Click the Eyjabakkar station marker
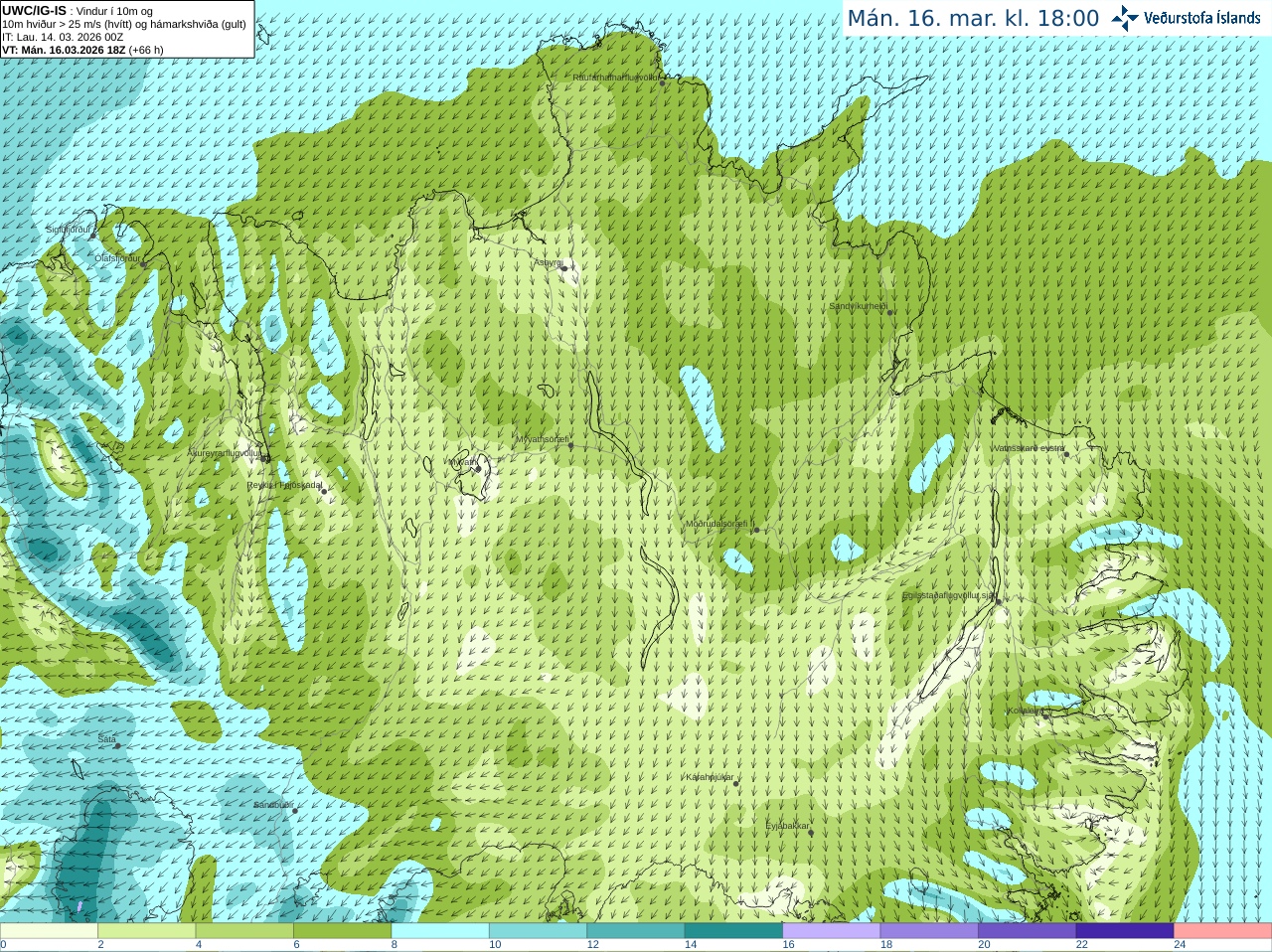 click(811, 832)
